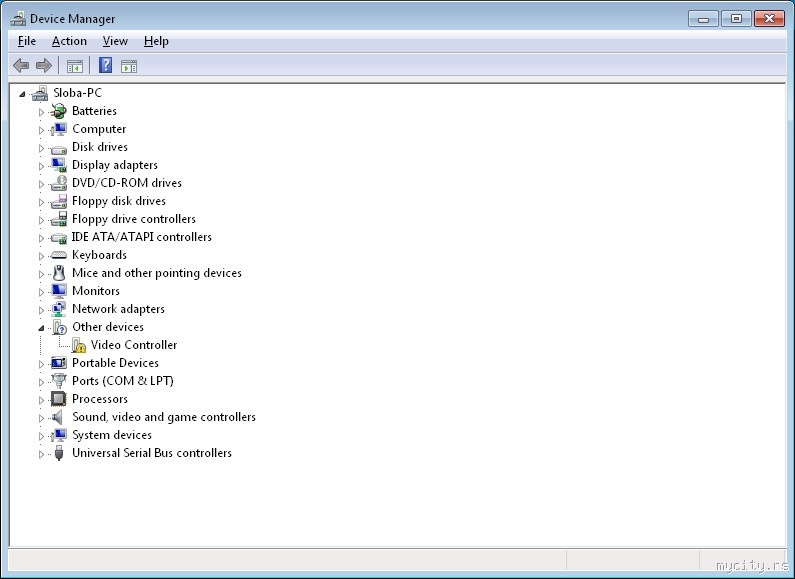Select the Video Controller device label
795x579 pixels.
(x=134, y=345)
